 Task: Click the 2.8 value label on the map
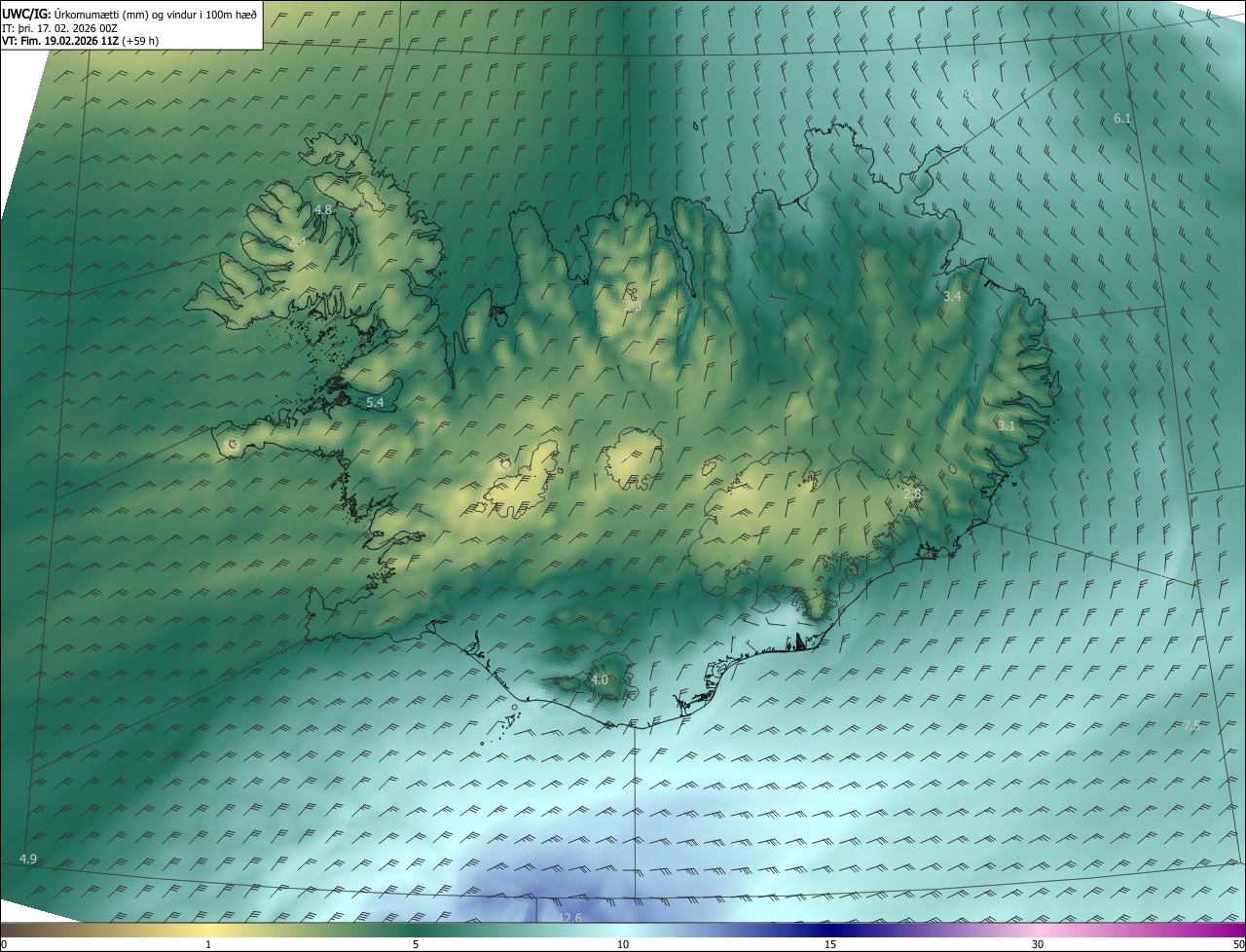point(912,494)
